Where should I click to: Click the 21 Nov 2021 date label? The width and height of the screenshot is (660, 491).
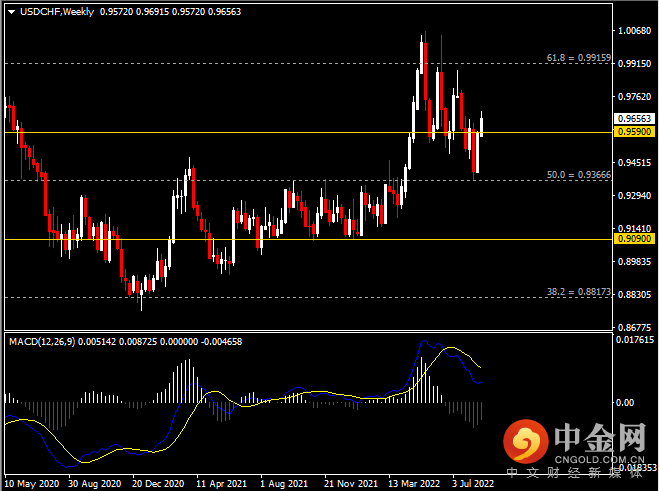pos(351,483)
